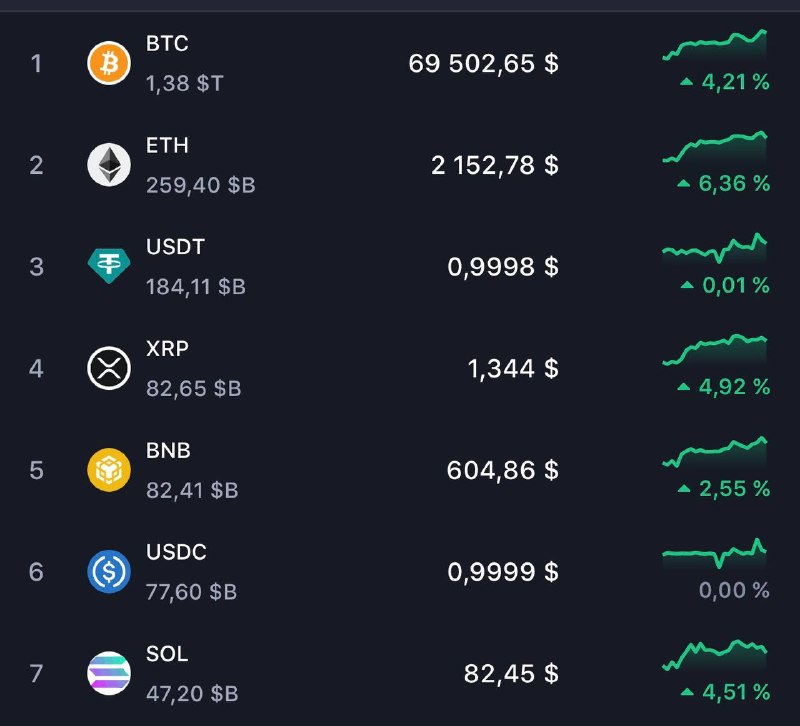This screenshot has width=800, height=726.
Task: Click the BTC price 69 502,65 $
Action: point(484,64)
